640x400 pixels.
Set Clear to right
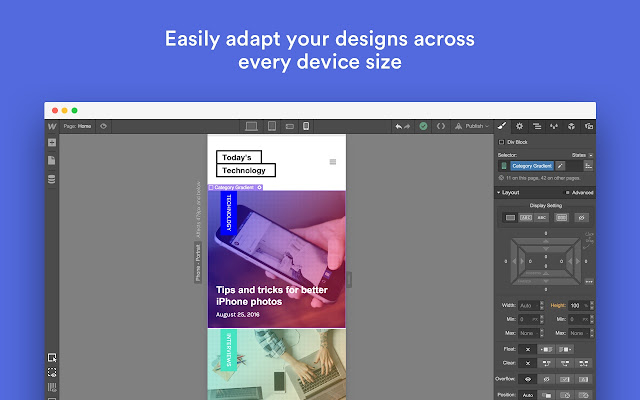click(x=565, y=363)
